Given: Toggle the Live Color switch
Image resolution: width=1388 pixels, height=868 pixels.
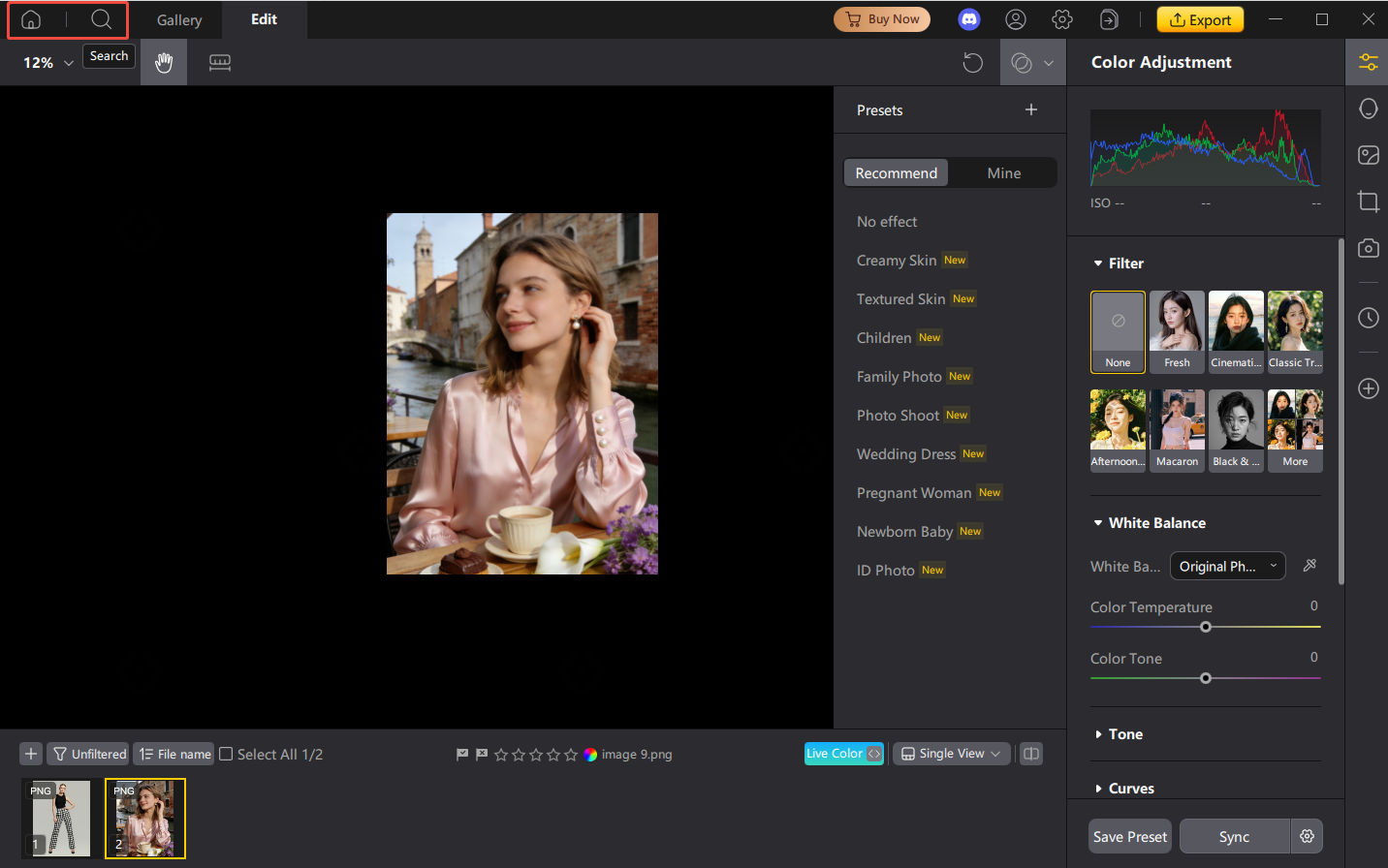Looking at the screenshot, I should tap(843, 754).
